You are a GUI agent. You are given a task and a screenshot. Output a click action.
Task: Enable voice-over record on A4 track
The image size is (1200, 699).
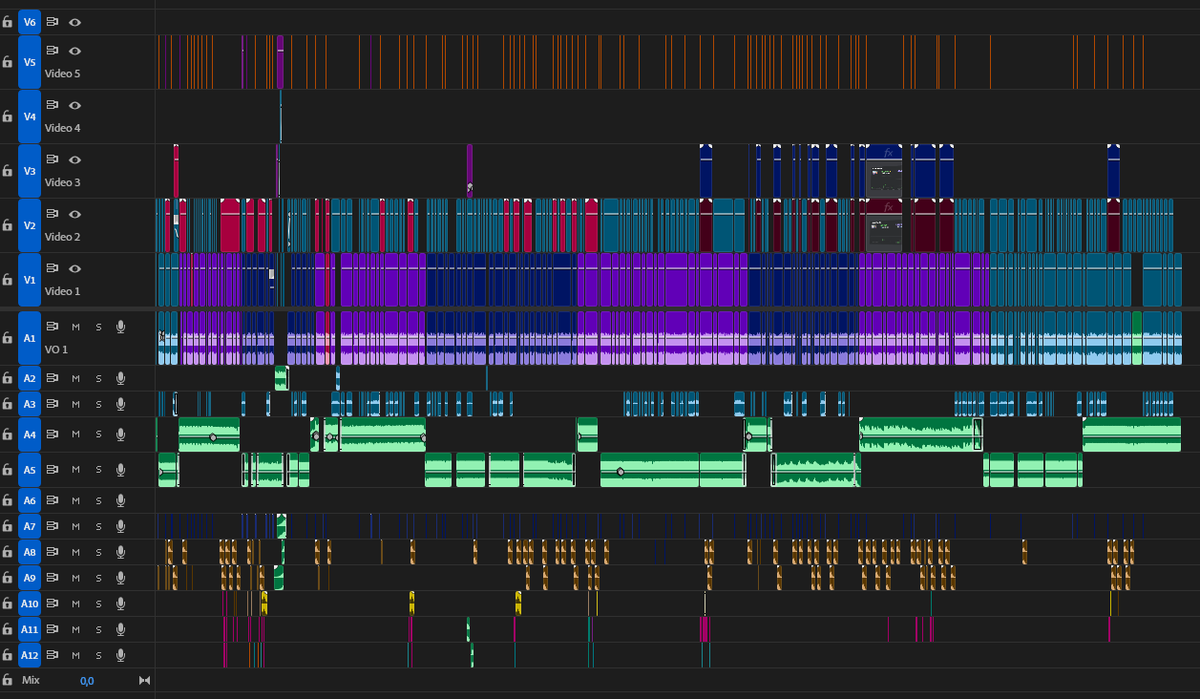coord(120,434)
